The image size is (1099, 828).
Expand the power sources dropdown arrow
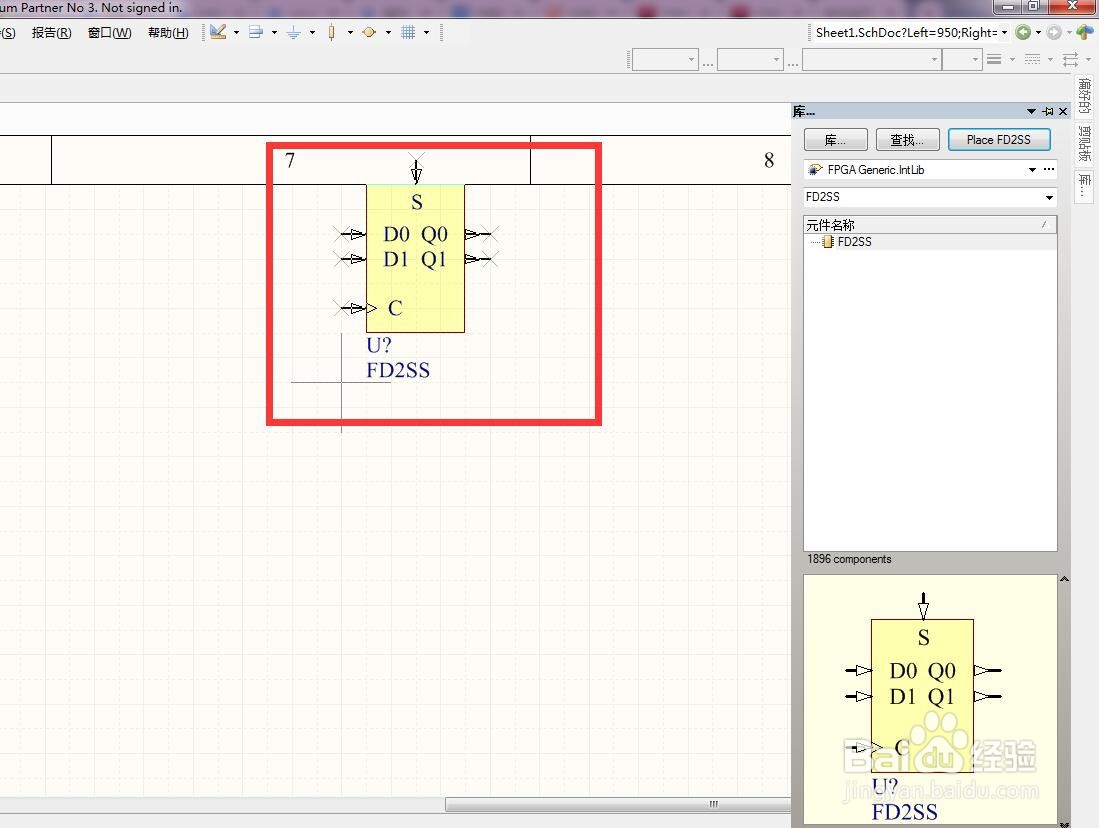(x=312, y=32)
